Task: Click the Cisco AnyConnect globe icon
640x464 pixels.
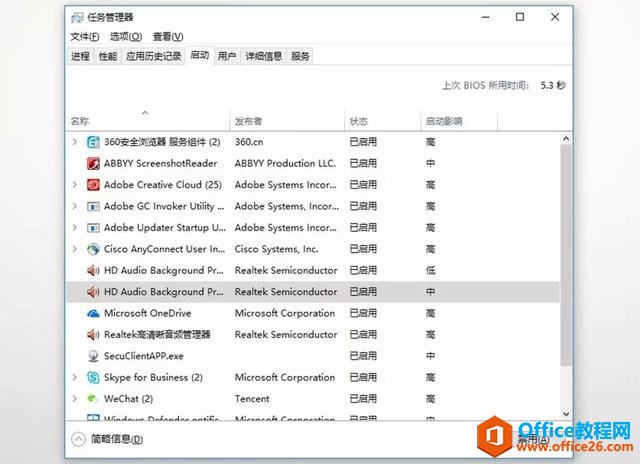Action: [93, 249]
